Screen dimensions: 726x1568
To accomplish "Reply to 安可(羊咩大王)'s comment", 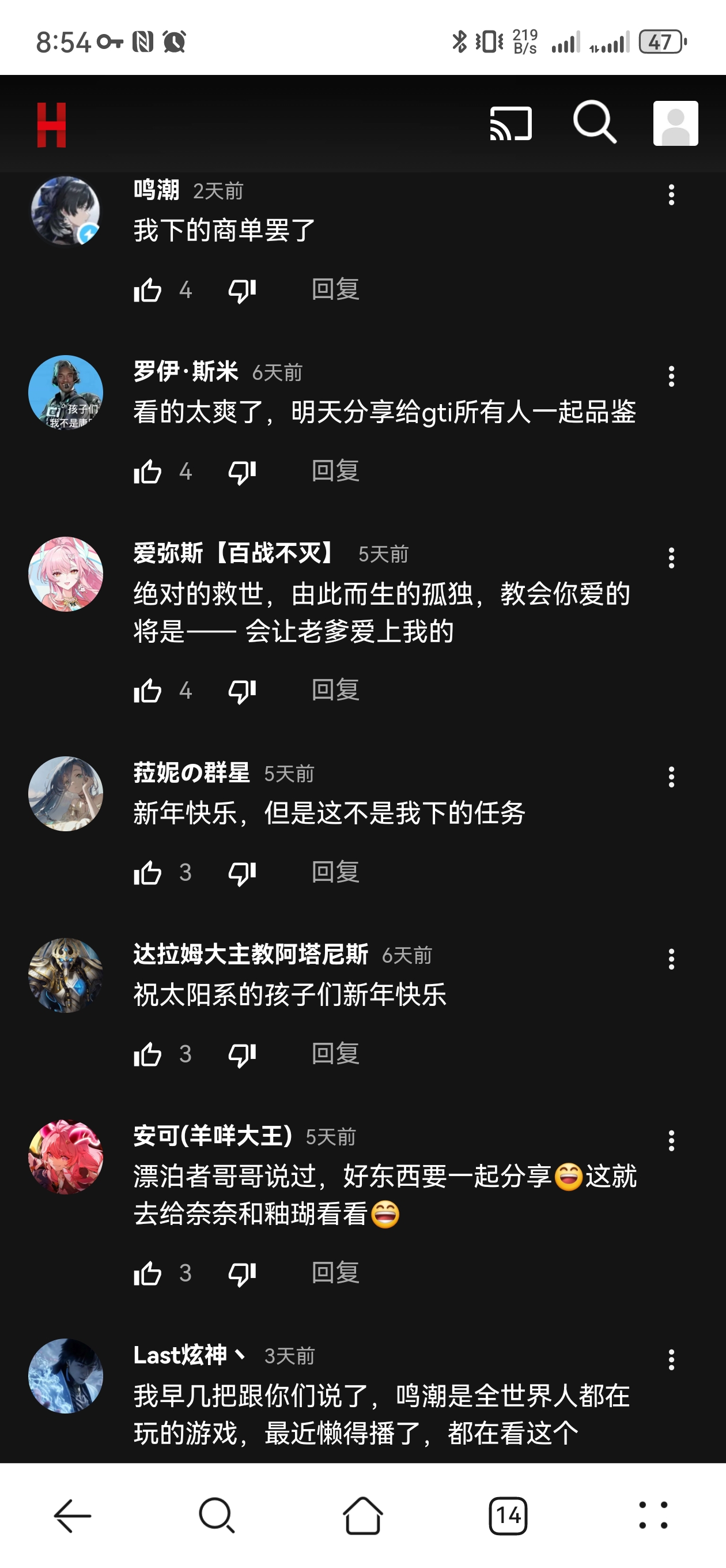I will pos(335,1272).
